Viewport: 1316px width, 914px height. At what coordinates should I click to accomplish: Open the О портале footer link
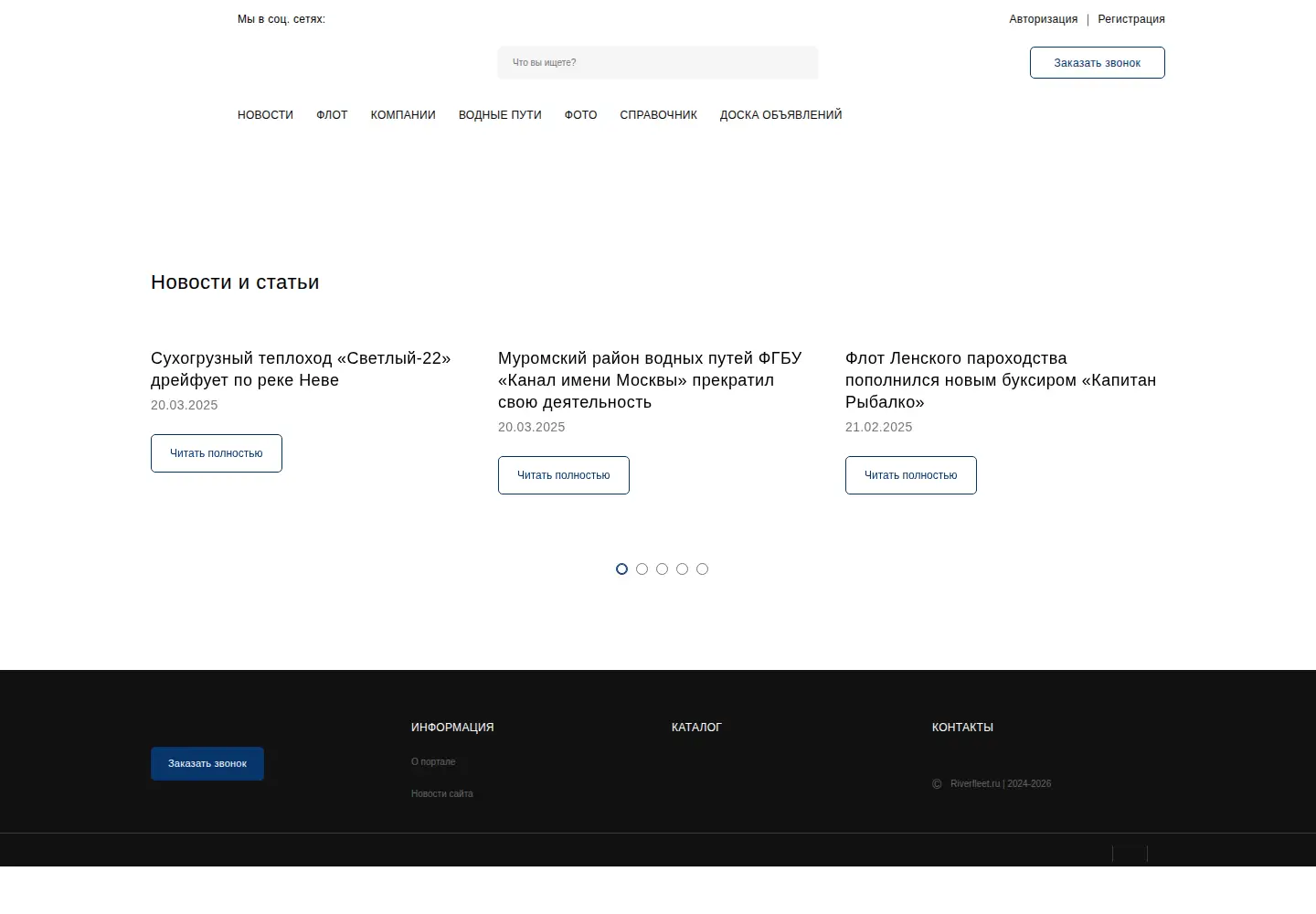pyautogui.click(x=433, y=761)
